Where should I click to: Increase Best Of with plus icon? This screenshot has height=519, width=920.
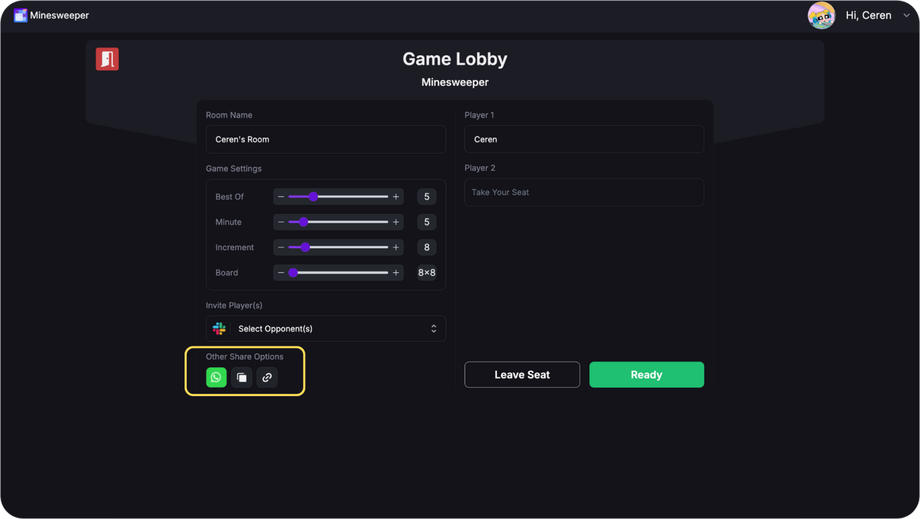point(396,196)
